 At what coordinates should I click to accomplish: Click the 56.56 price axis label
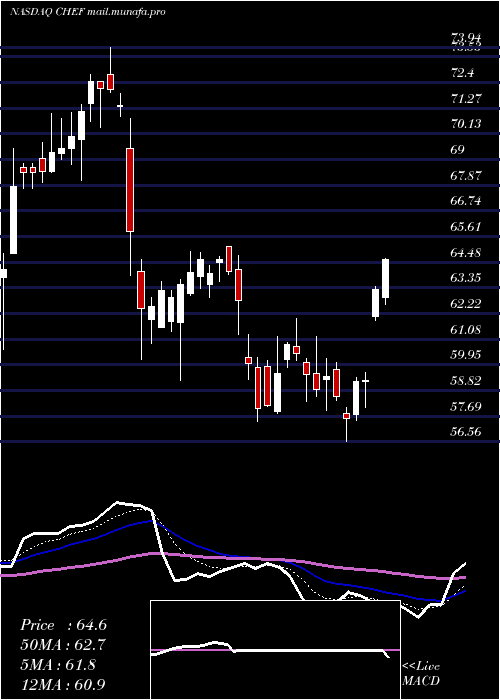(x=466, y=432)
